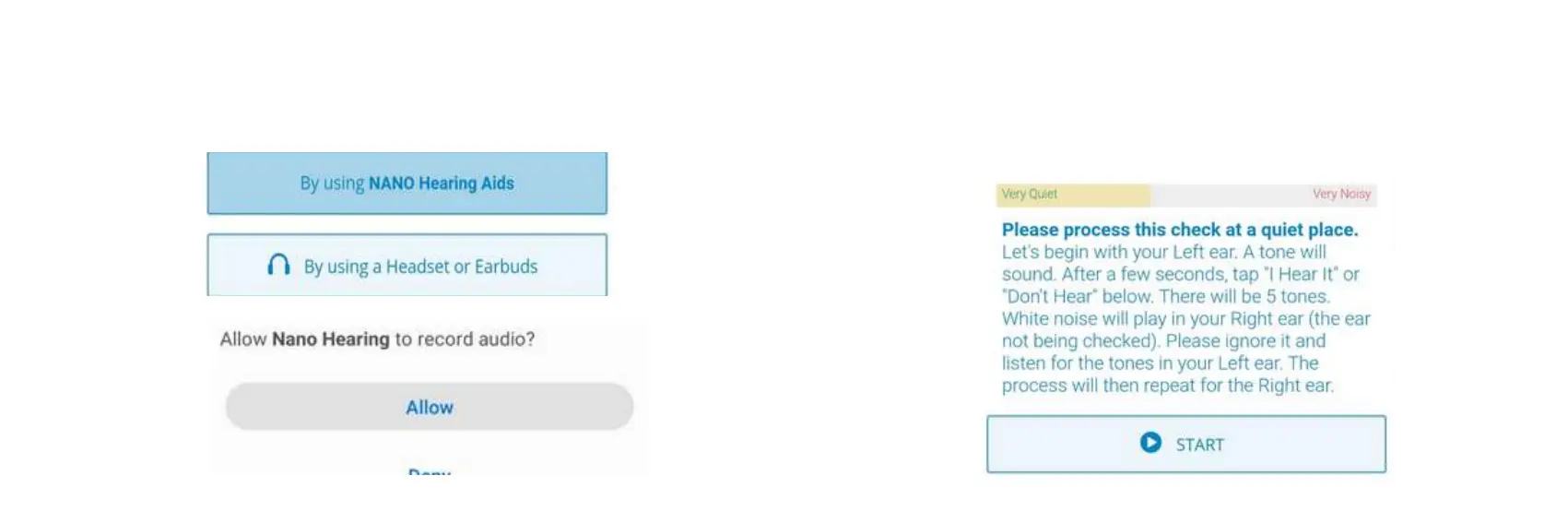Click the headphones icon
Image resolution: width=1568 pixels, height=523 pixels.
click(278, 266)
